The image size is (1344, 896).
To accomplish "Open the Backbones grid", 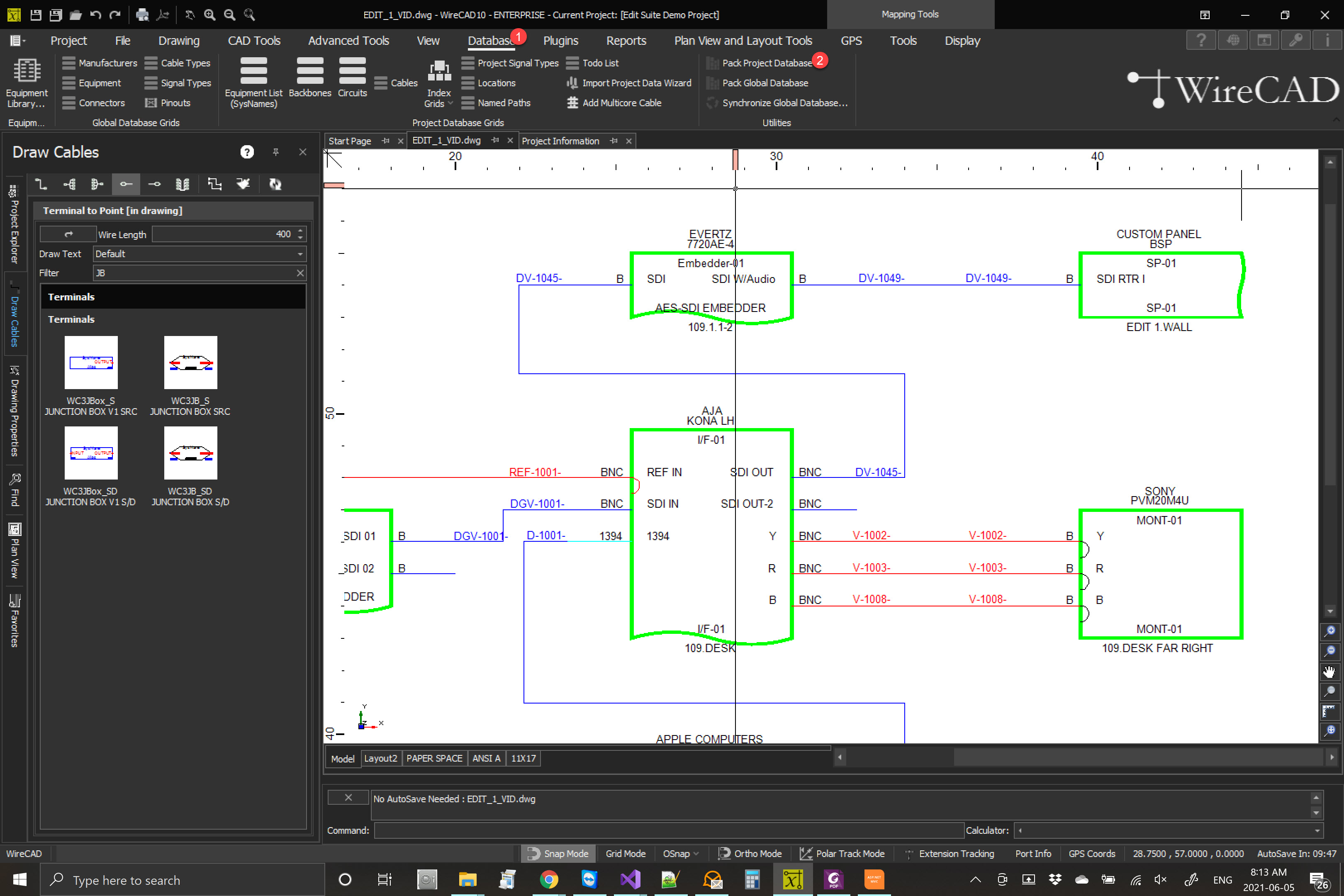I will click(310, 78).
